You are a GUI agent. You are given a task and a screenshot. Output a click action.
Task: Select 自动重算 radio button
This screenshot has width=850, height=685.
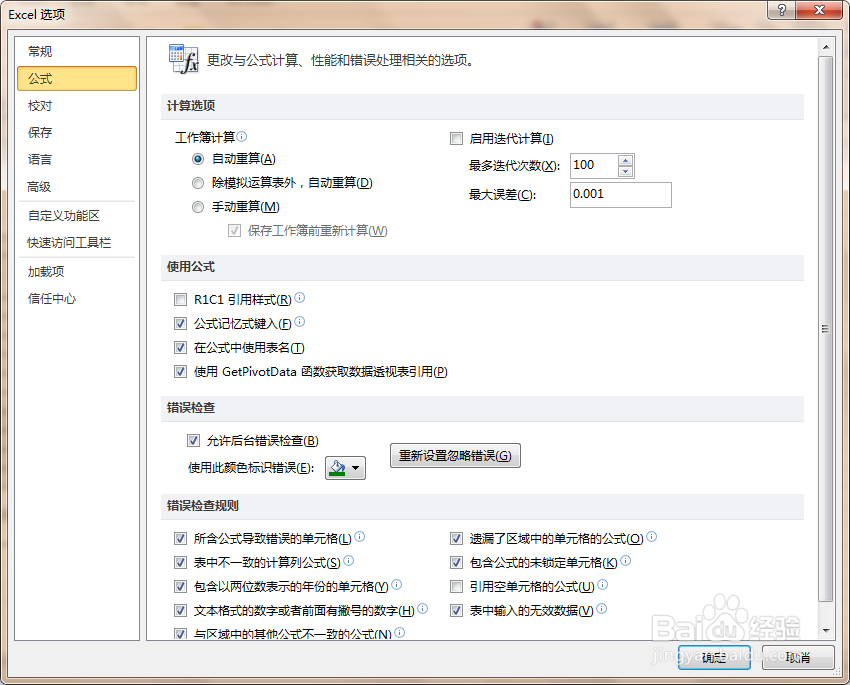(198, 159)
